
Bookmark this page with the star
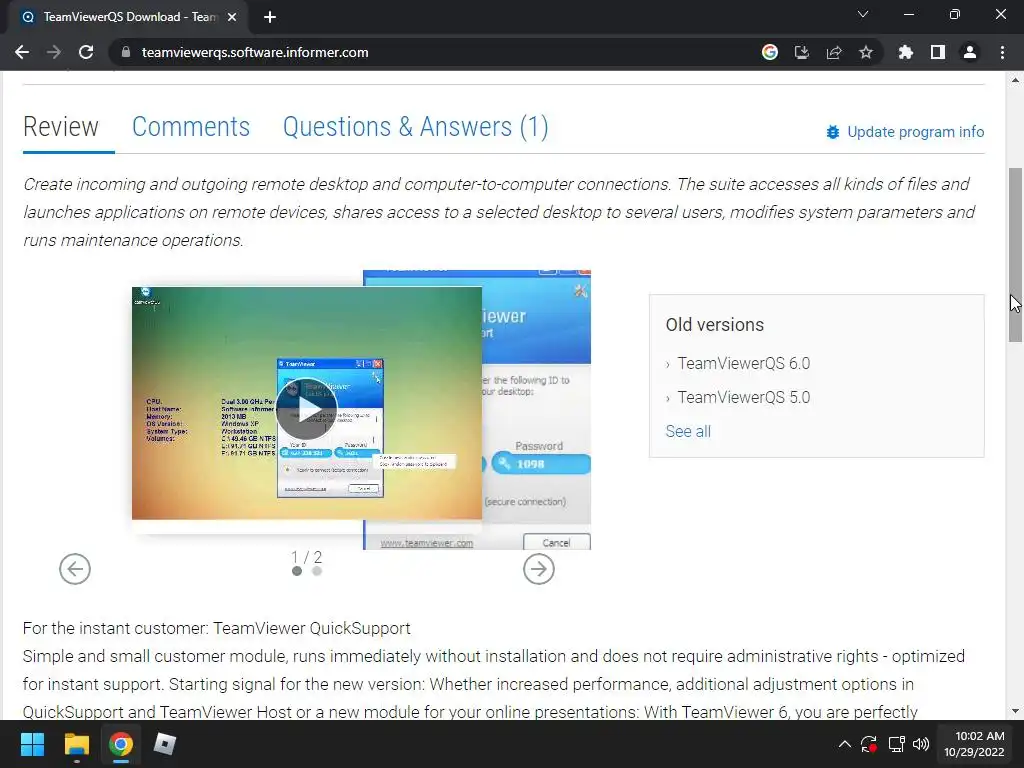(x=866, y=52)
